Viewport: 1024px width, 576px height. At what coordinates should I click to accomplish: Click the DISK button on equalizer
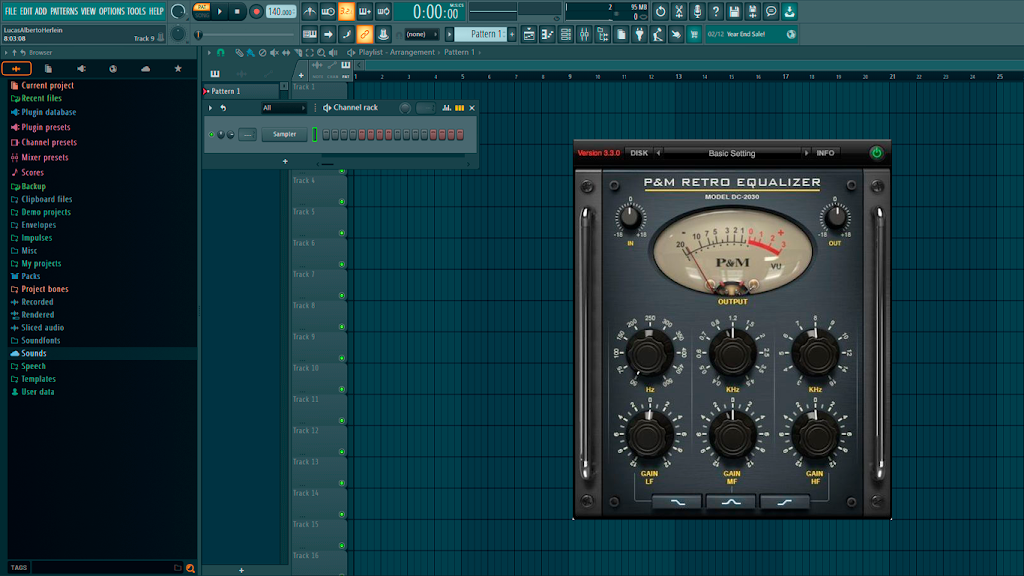639,153
